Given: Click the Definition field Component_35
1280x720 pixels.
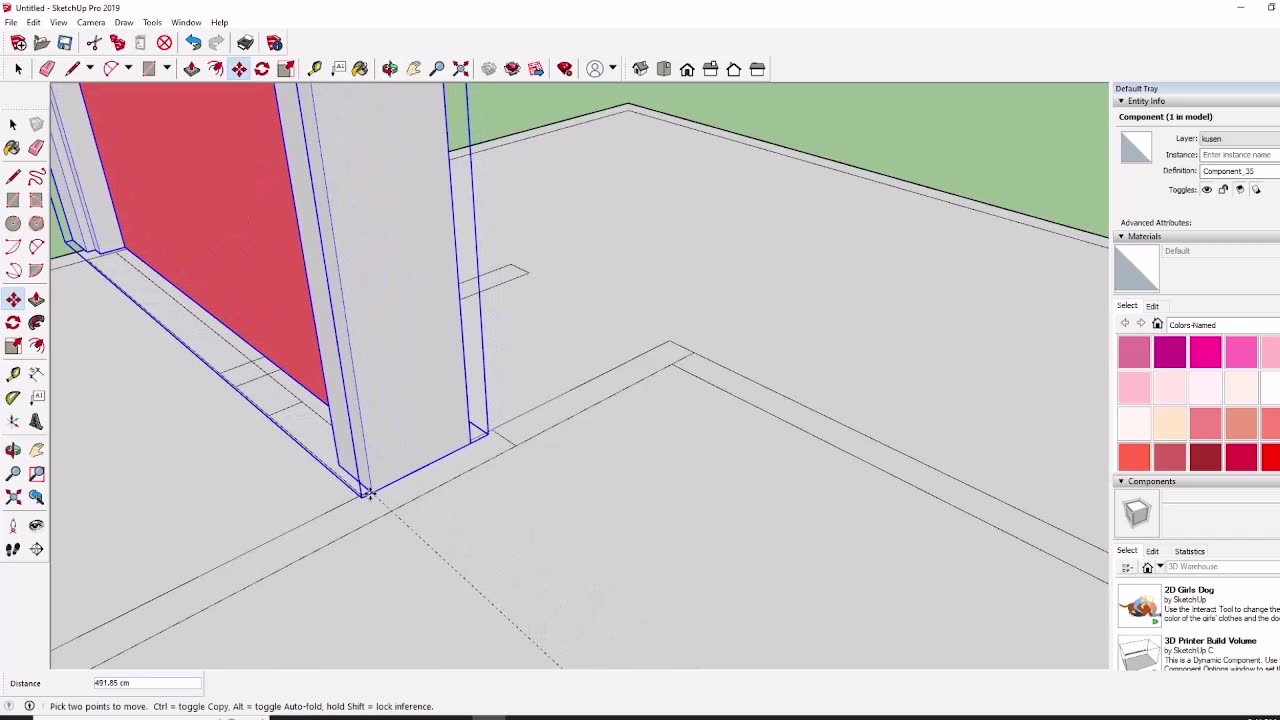Looking at the screenshot, I should point(1240,171).
